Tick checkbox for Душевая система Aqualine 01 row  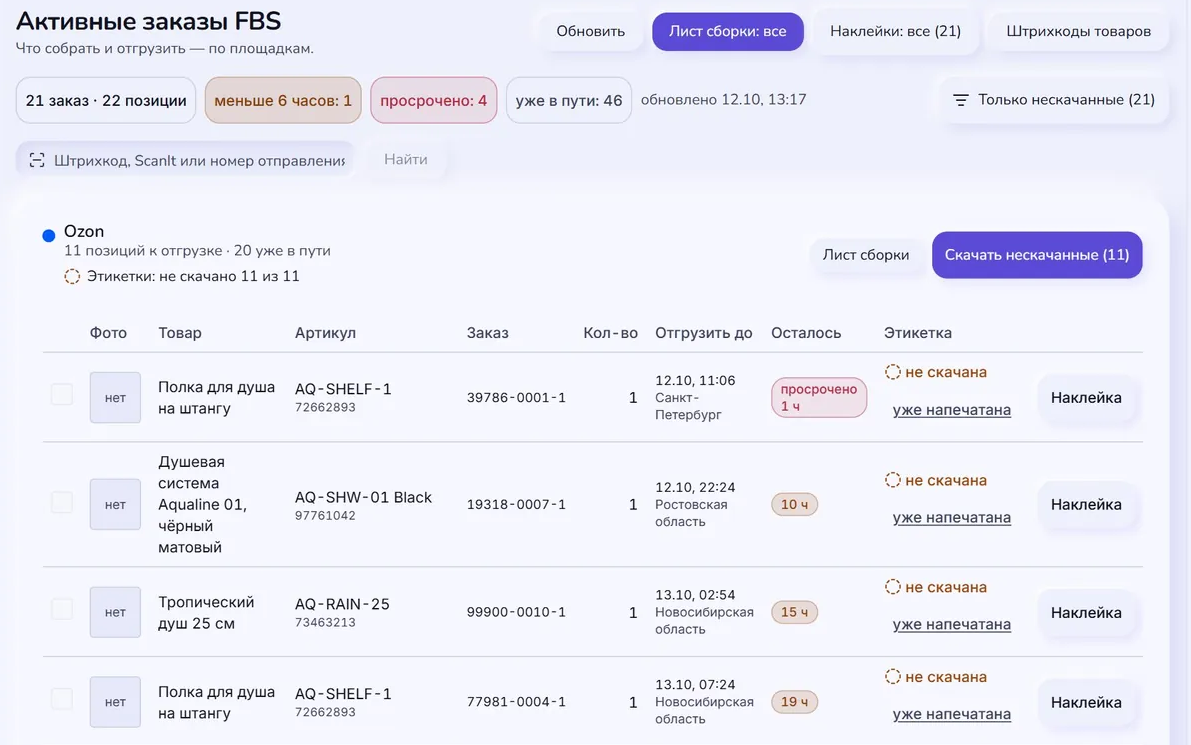[62, 502]
